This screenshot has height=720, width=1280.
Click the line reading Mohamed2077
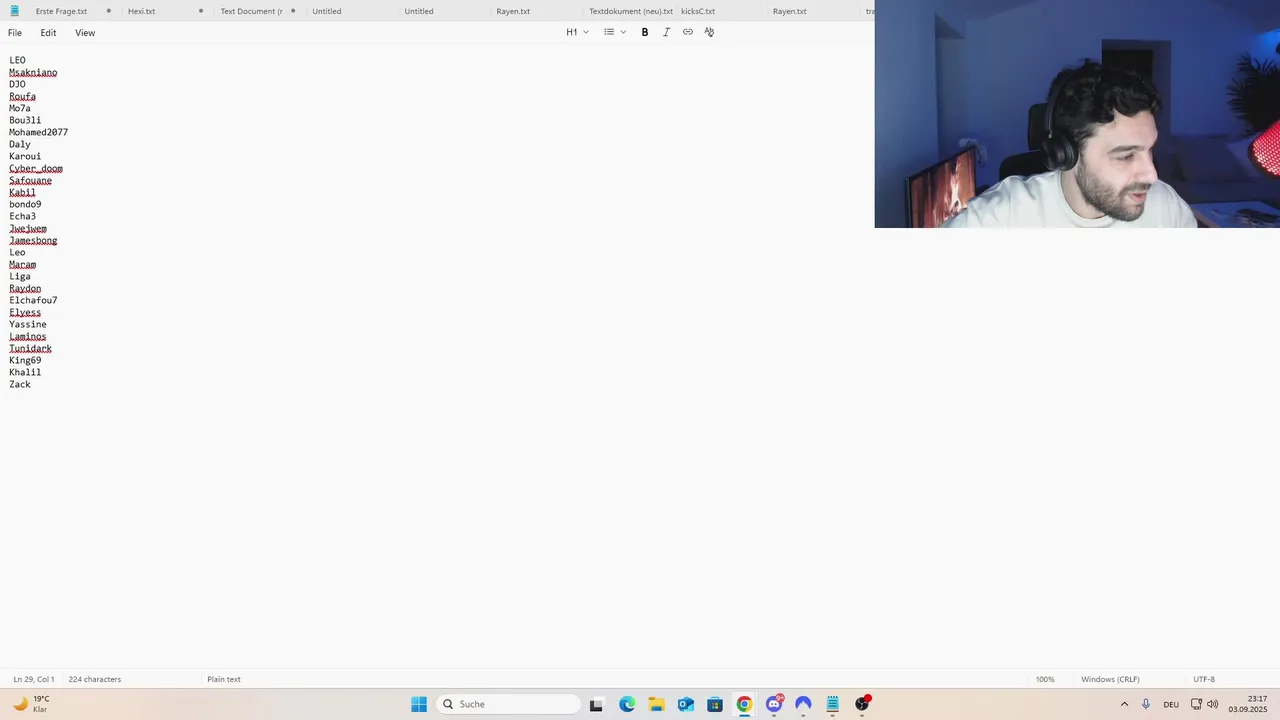pos(38,133)
